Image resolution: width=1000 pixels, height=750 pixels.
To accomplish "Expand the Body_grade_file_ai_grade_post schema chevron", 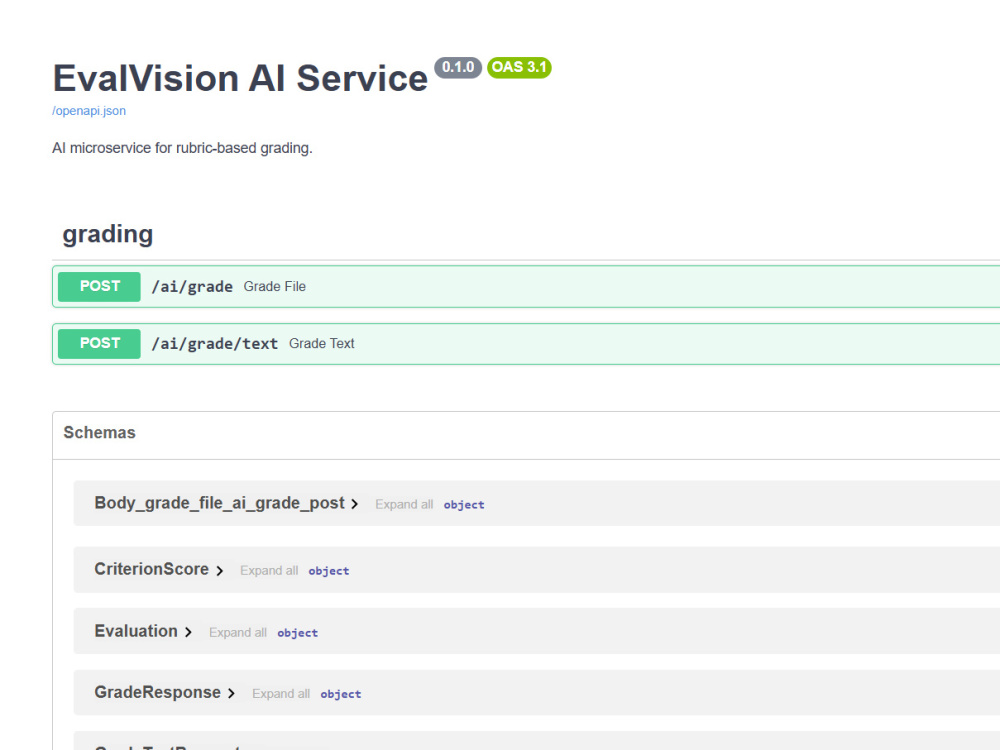I will [355, 504].
